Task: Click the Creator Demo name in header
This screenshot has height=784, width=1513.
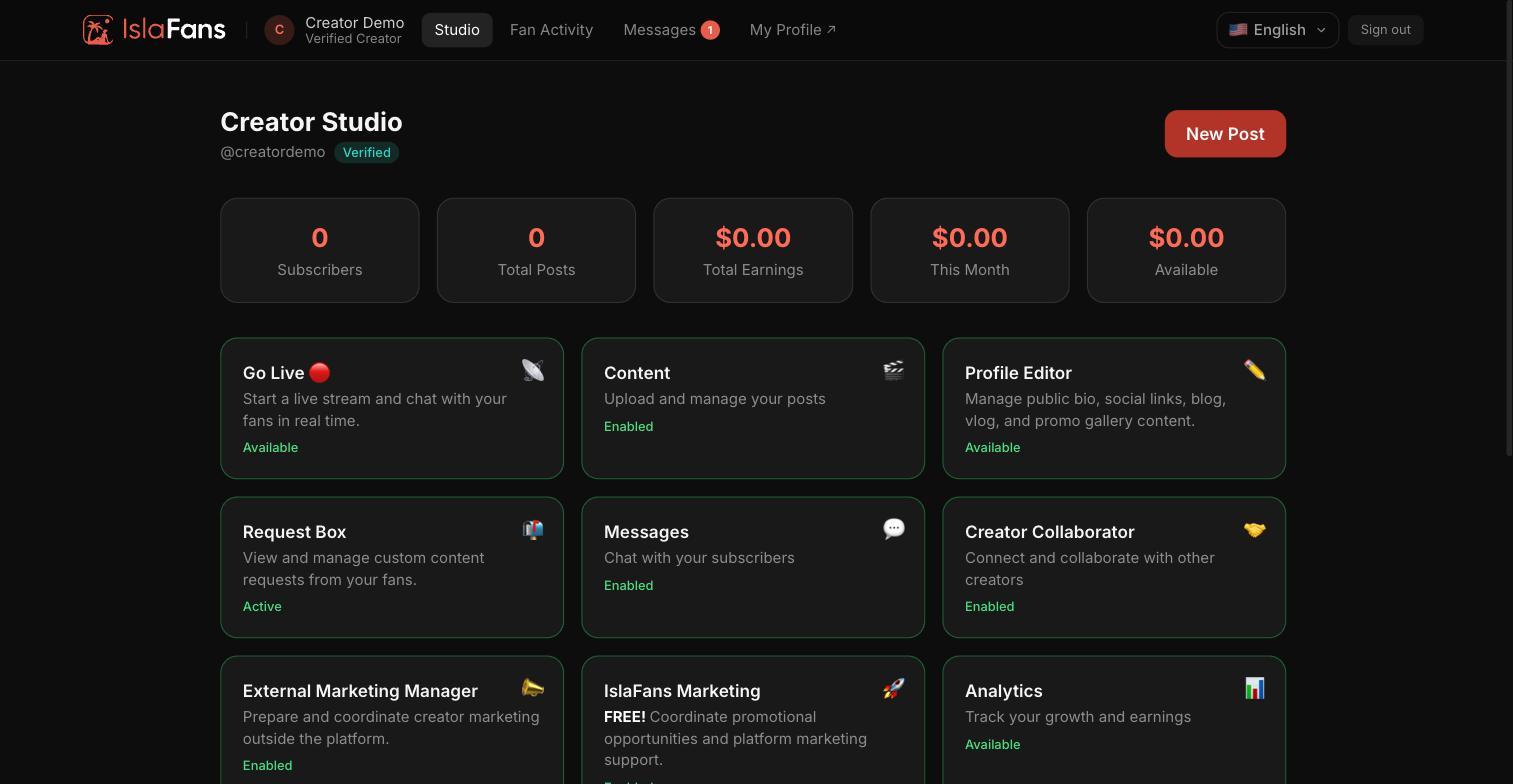Action: click(x=355, y=22)
